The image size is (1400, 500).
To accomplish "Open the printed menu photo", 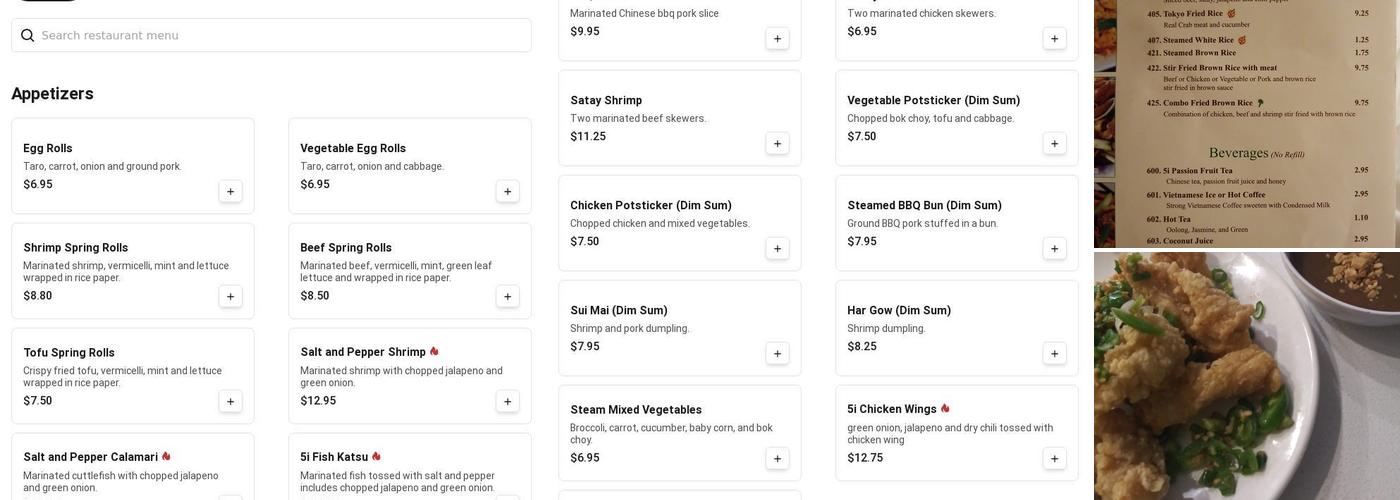I will [x=1246, y=123].
